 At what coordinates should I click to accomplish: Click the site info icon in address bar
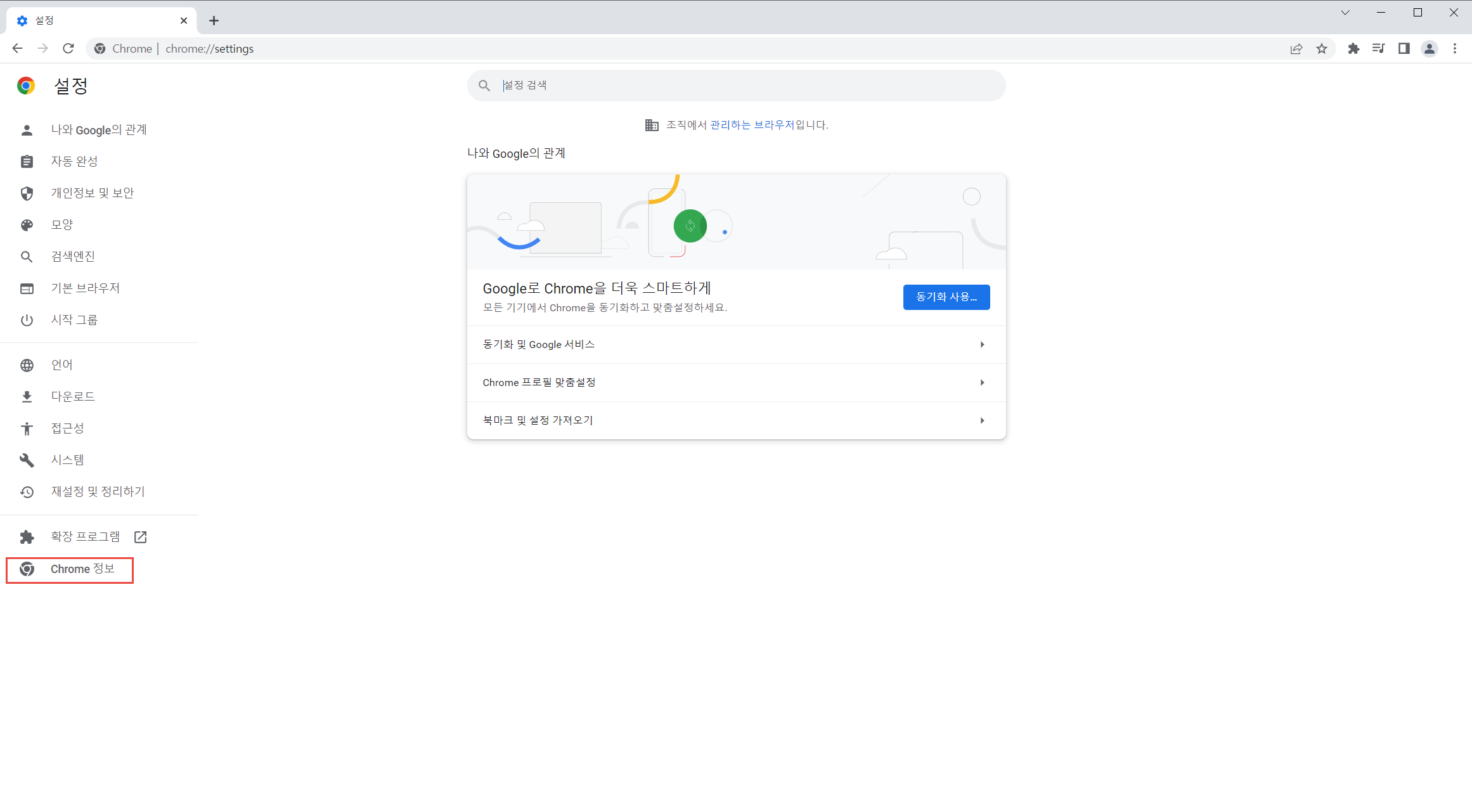[x=100, y=48]
